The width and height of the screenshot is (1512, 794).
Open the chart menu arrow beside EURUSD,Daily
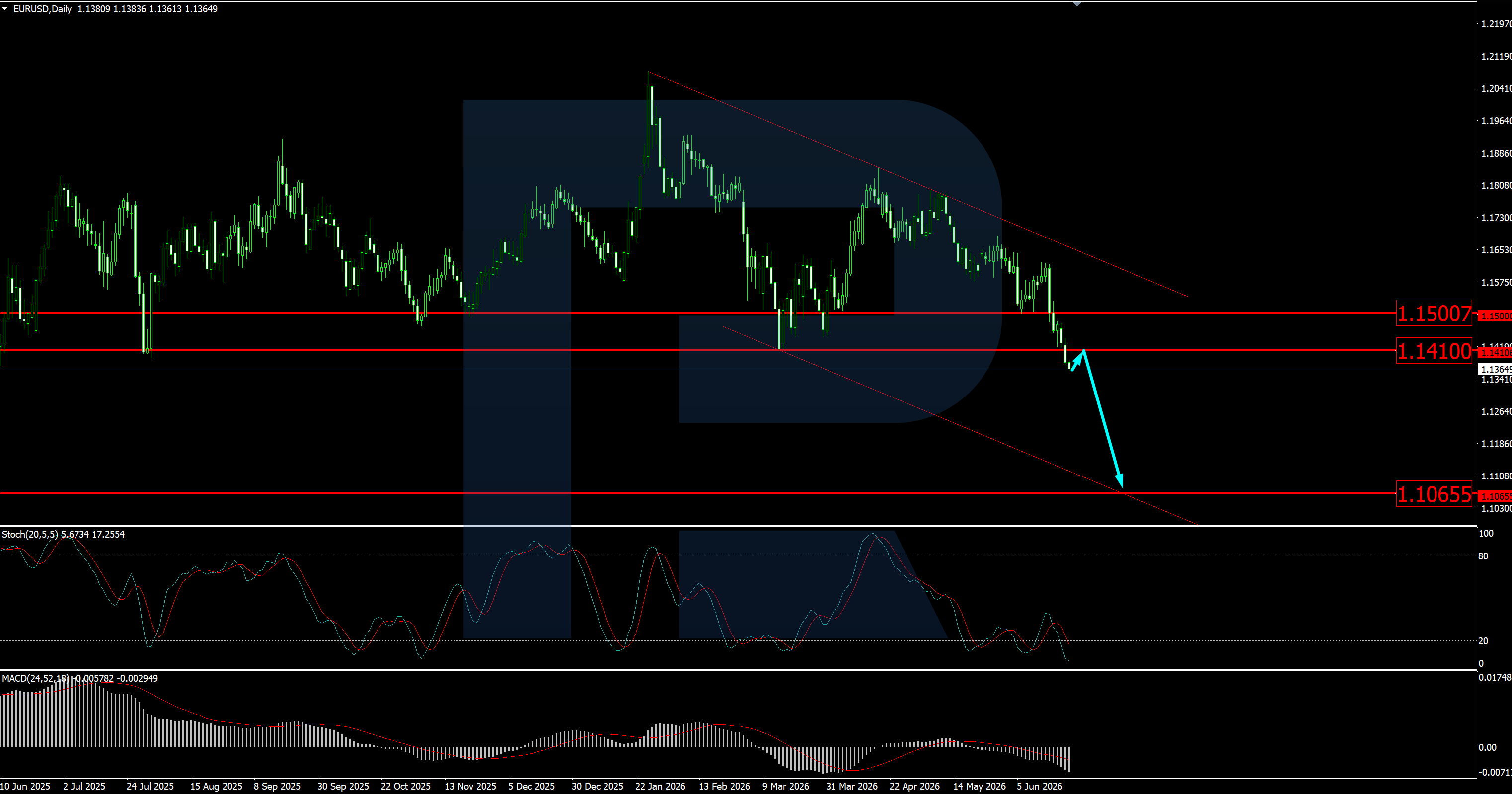point(5,9)
